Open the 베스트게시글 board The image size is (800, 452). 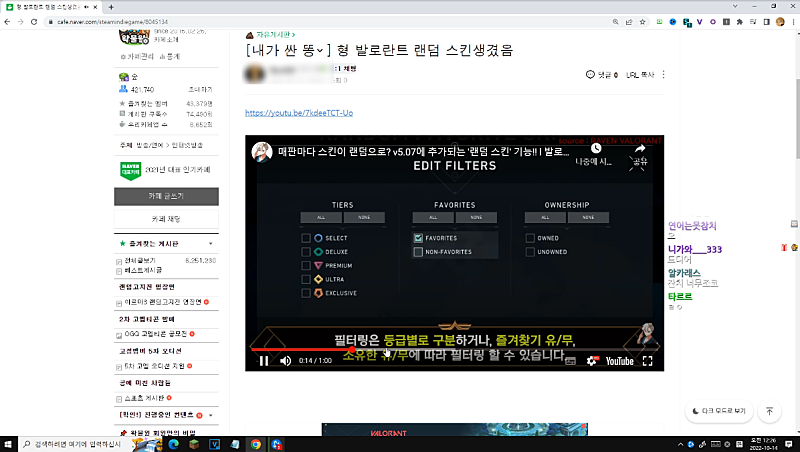tap(143, 270)
